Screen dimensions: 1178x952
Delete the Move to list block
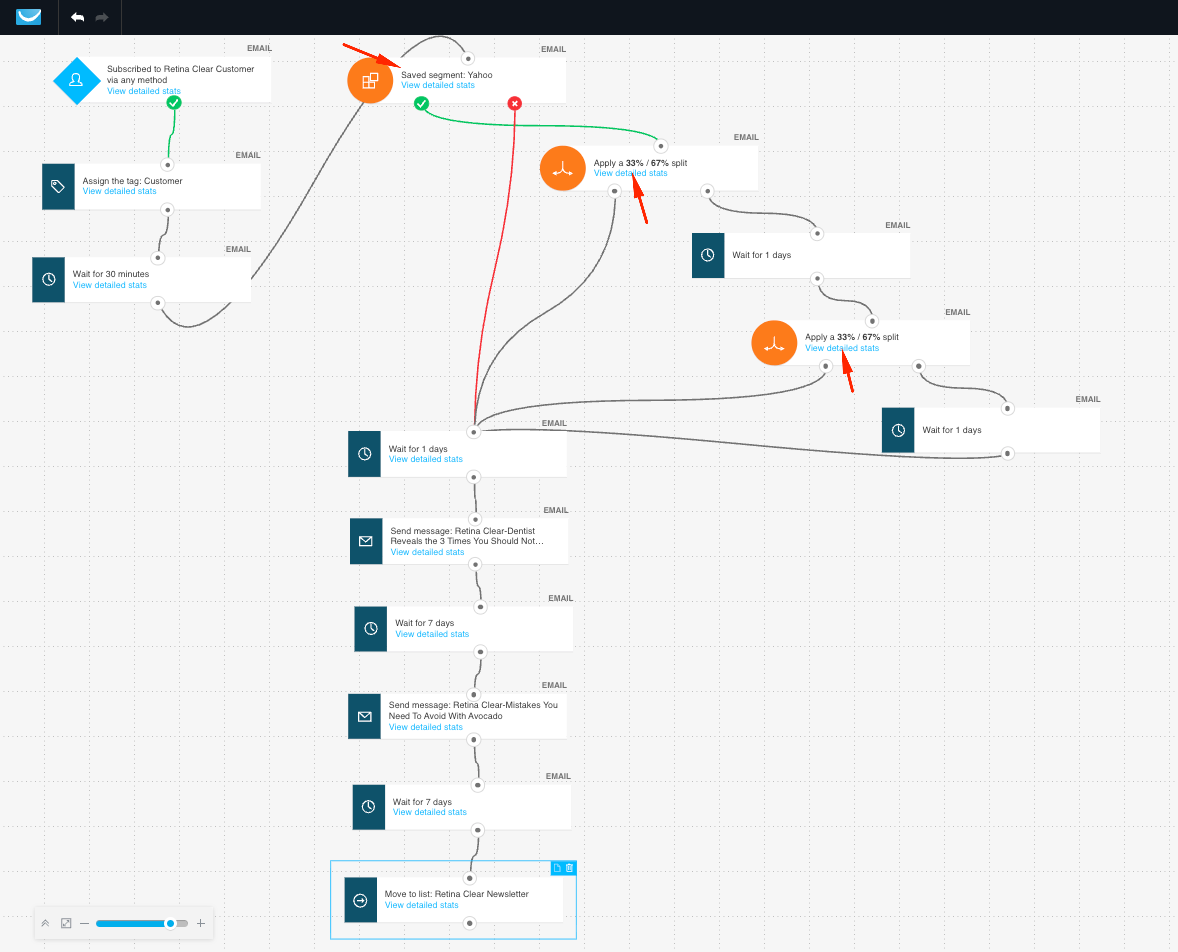pyautogui.click(x=569, y=868)
